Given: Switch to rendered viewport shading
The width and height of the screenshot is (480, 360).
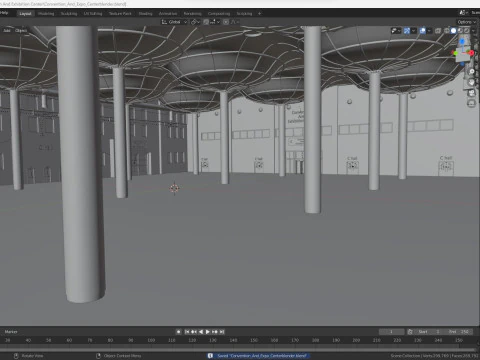Looking at the screenshot, I should (467, 30).
